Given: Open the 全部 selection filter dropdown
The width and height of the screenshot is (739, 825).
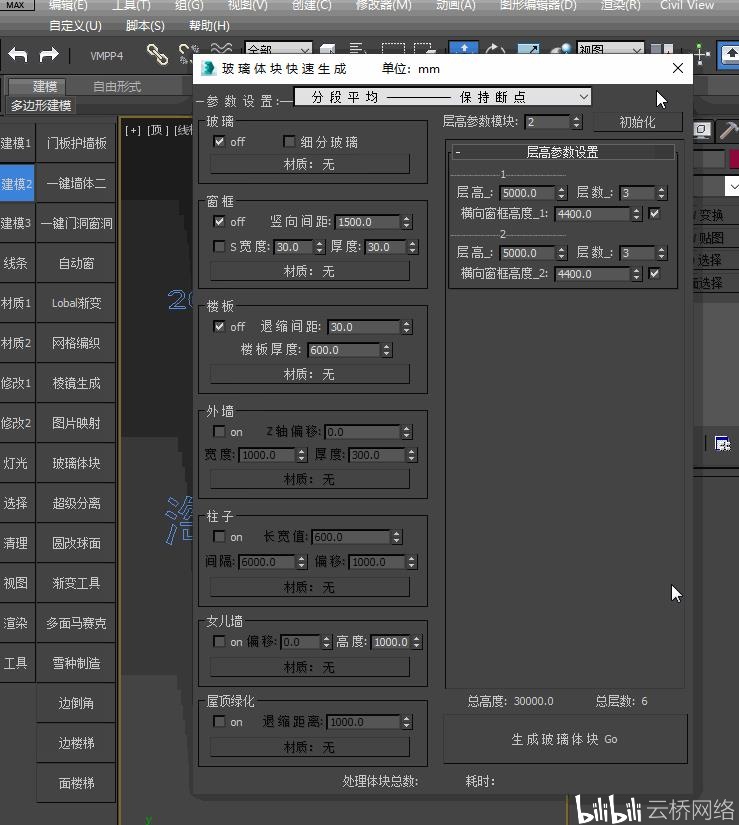Looking at the screenshot, I should point(278,51).
